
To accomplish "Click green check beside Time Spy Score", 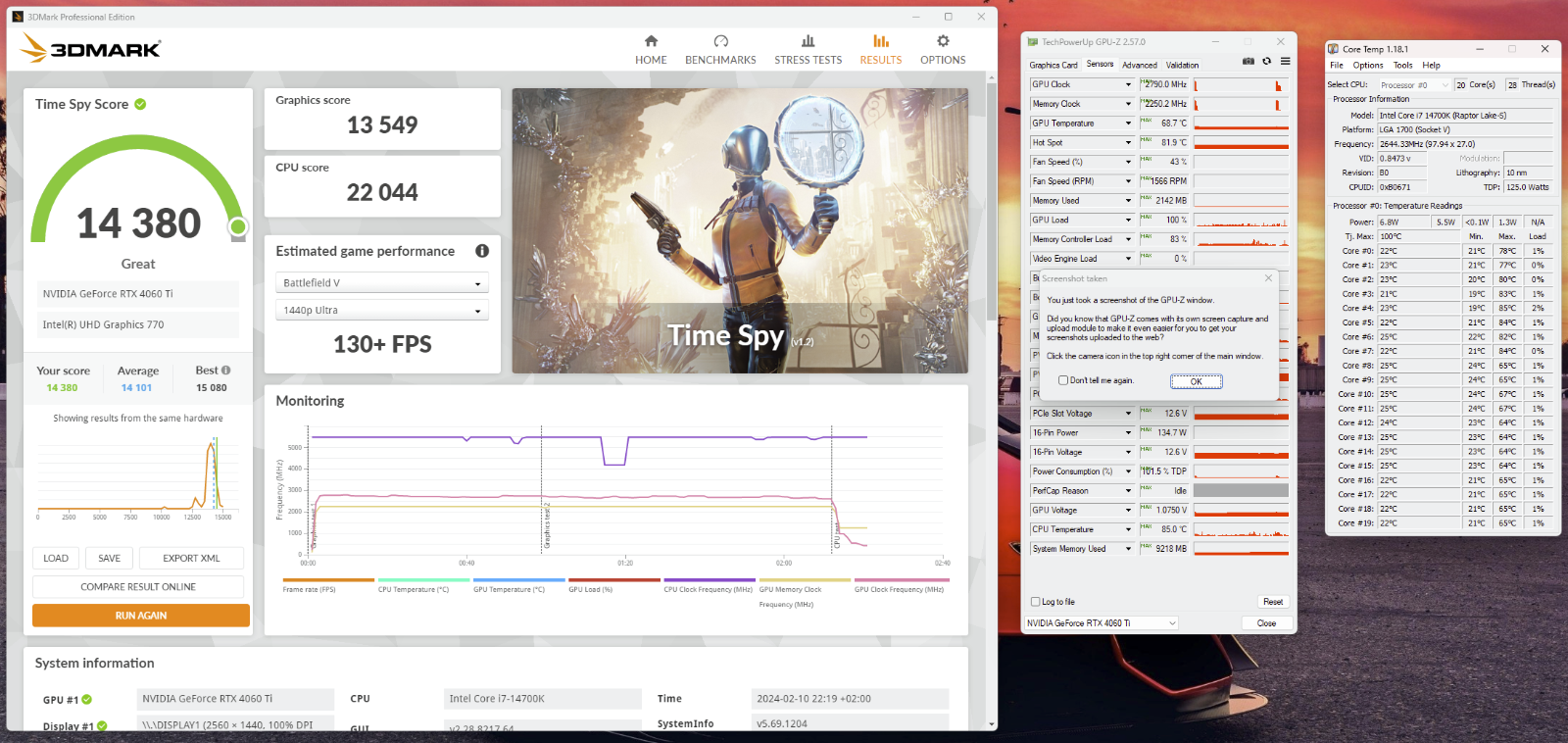I will coord(140,104).
